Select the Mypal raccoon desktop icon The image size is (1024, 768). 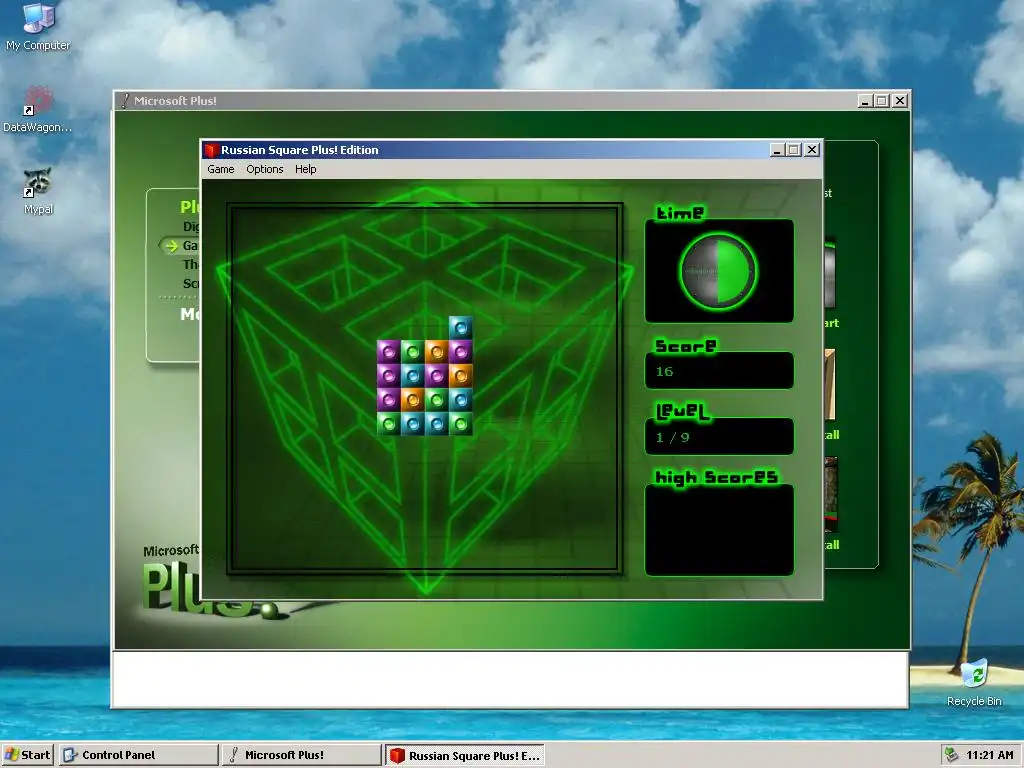pyautogui.click(x=38, y=191)
